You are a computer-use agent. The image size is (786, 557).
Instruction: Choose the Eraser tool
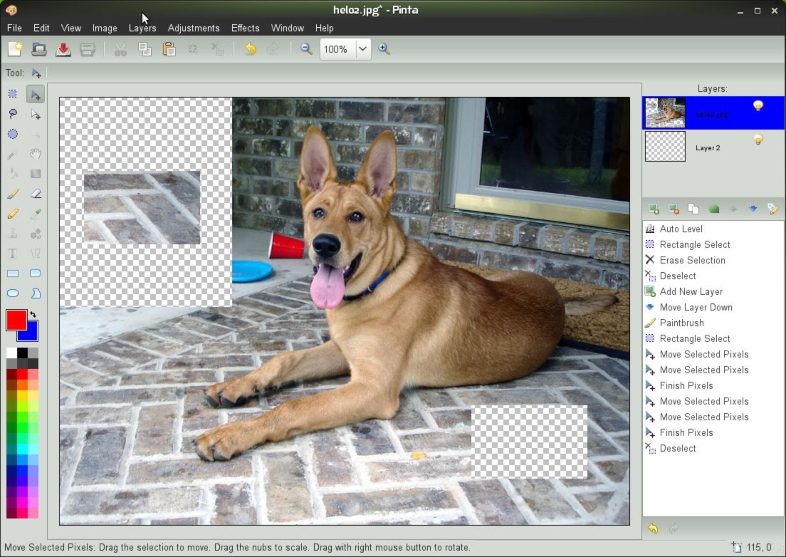(x=35, y=194)
